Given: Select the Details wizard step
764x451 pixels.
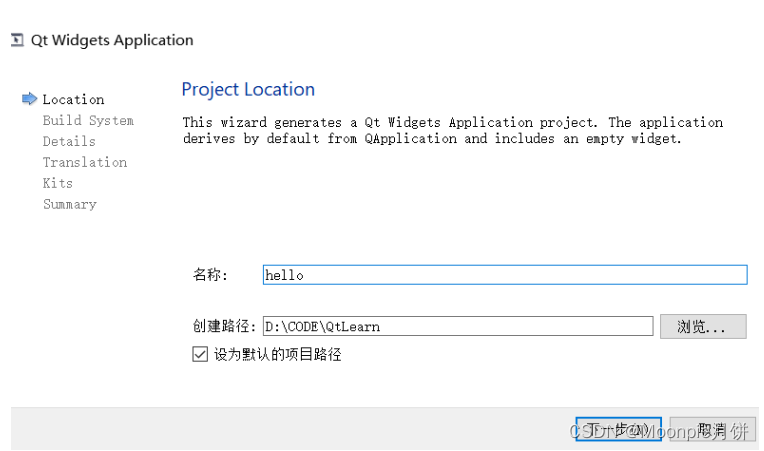Looking at the screenshot, I should tap(69, 141).
